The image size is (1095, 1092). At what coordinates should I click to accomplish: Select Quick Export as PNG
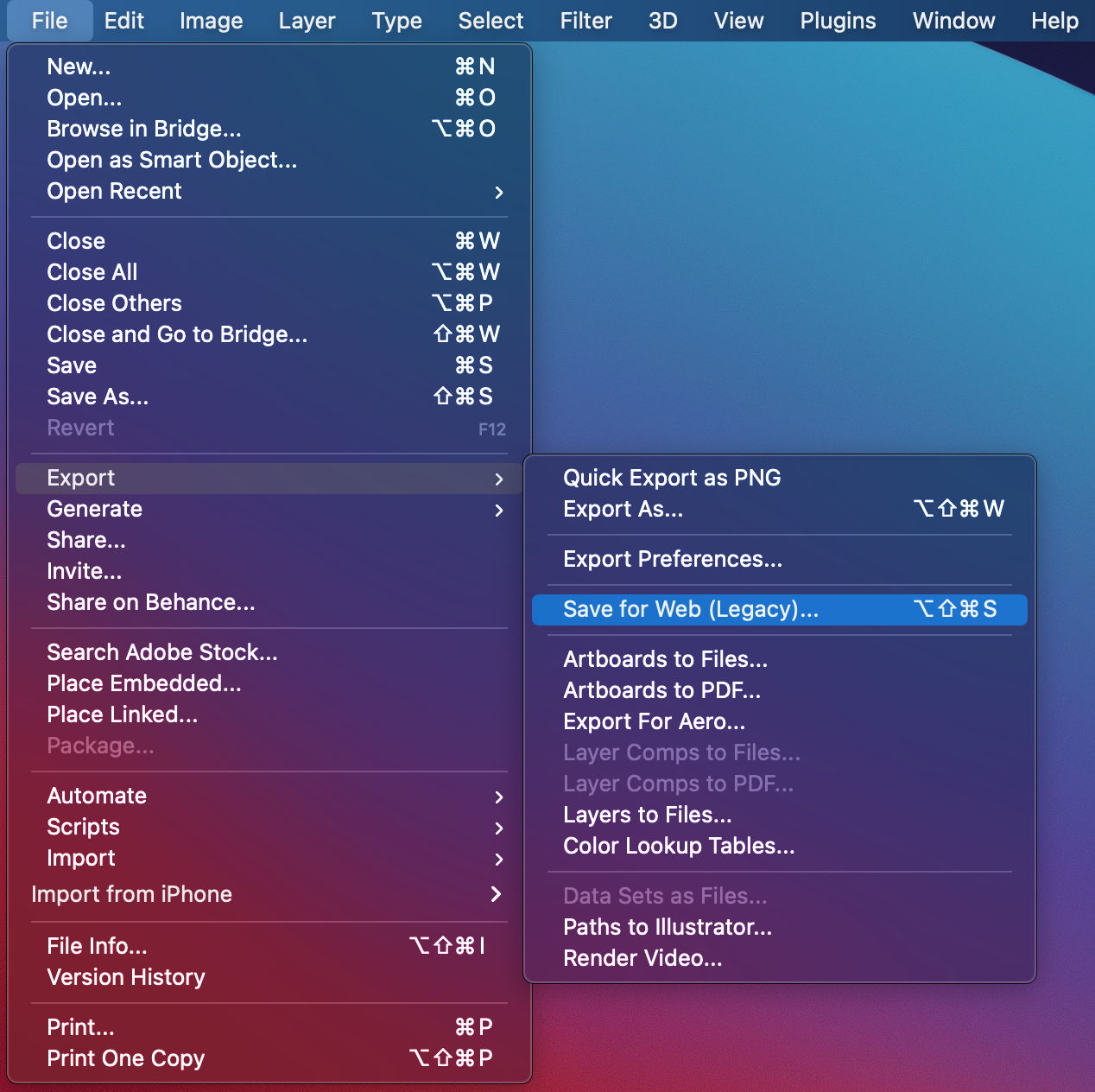pos(672,478)
